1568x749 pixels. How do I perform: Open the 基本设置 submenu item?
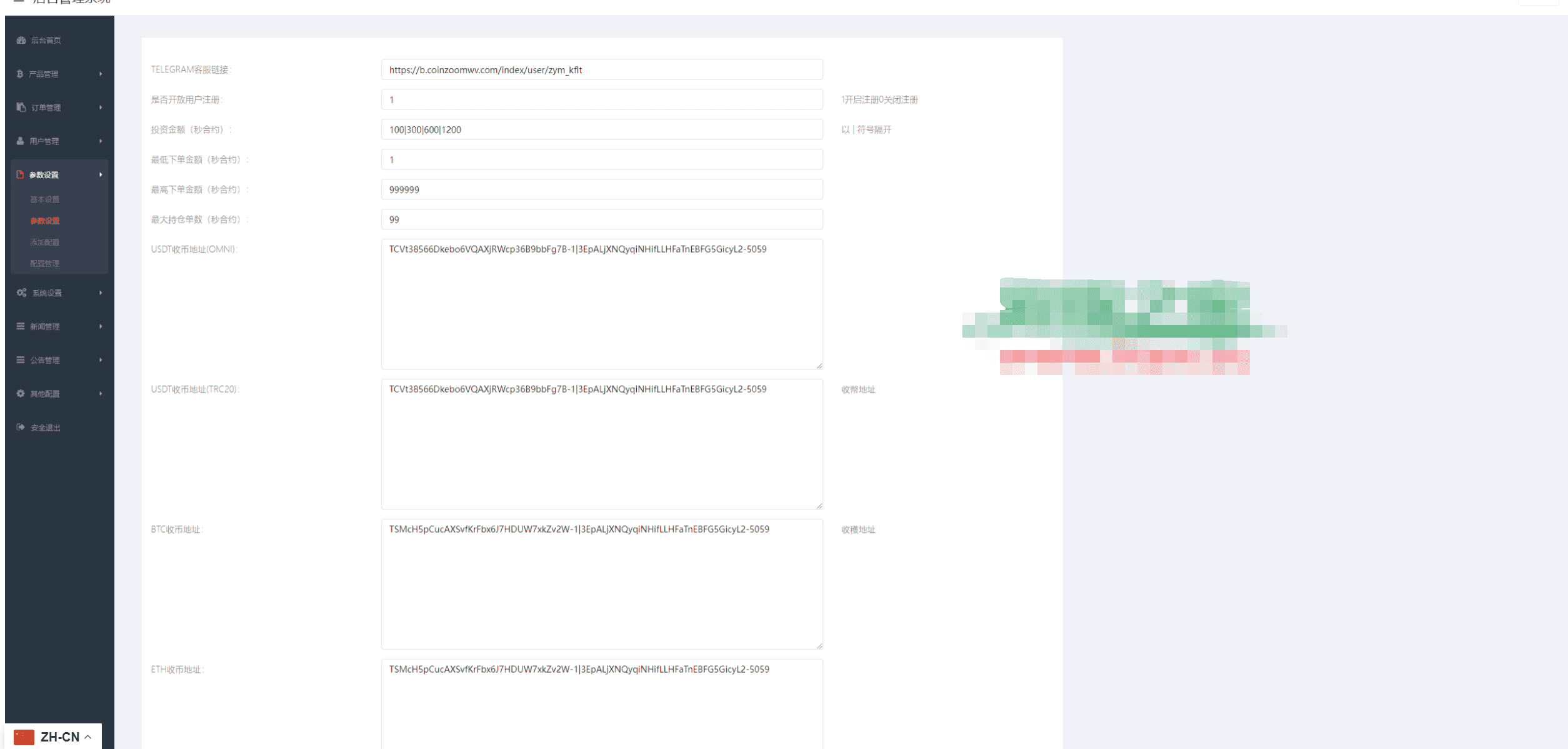click(x=45, y=199)
